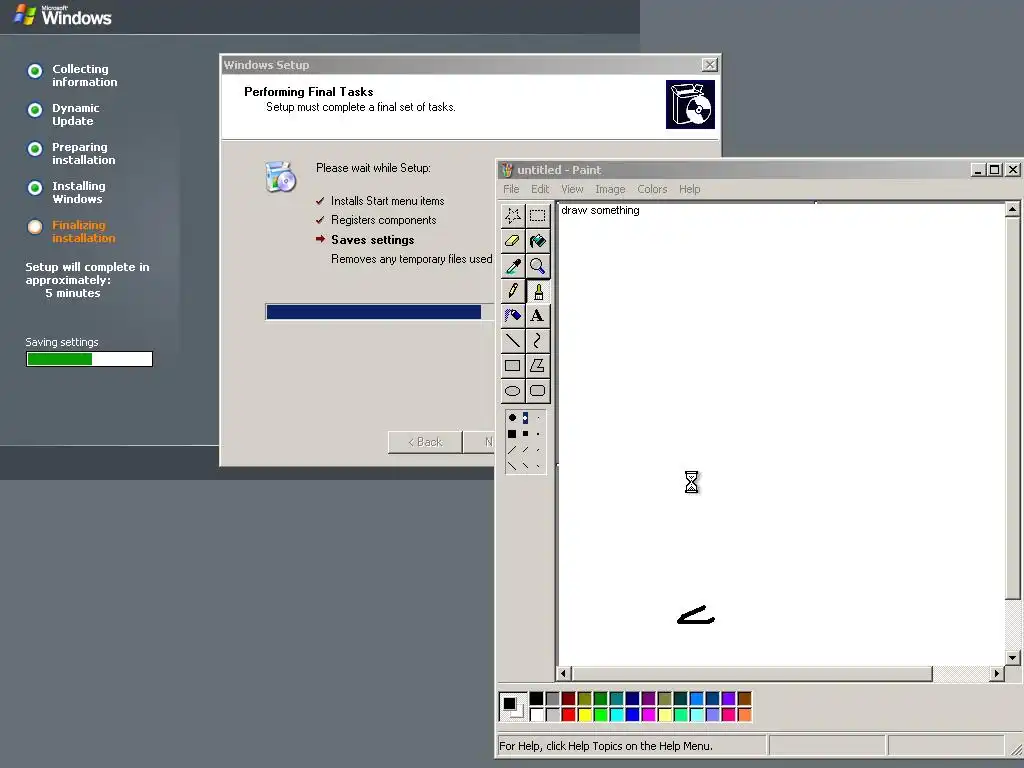Screen dimensions: 1024x768
Task: Select the Brush tool
Action: 537,291
